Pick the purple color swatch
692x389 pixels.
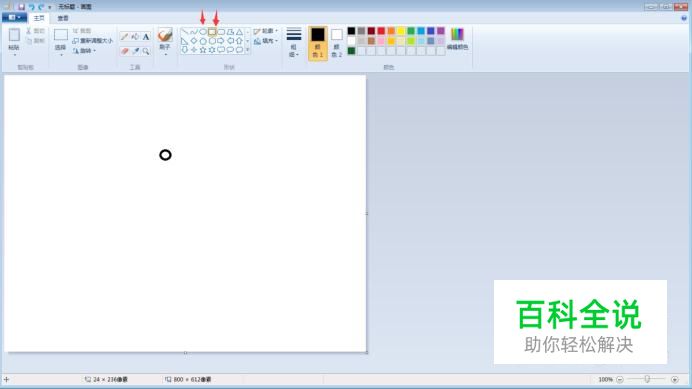point(440,31)
